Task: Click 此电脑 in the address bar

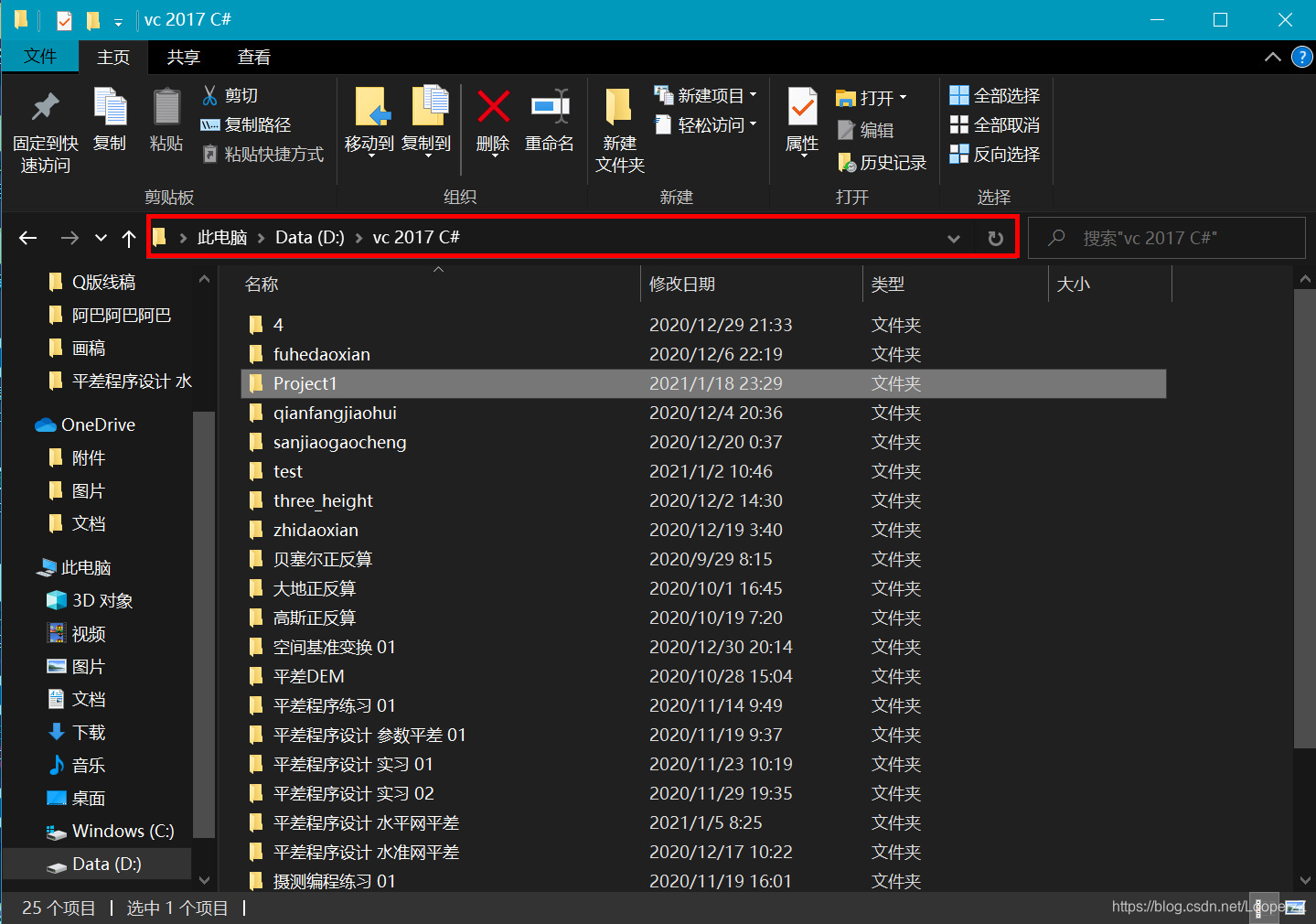Action: click(222, 237)
